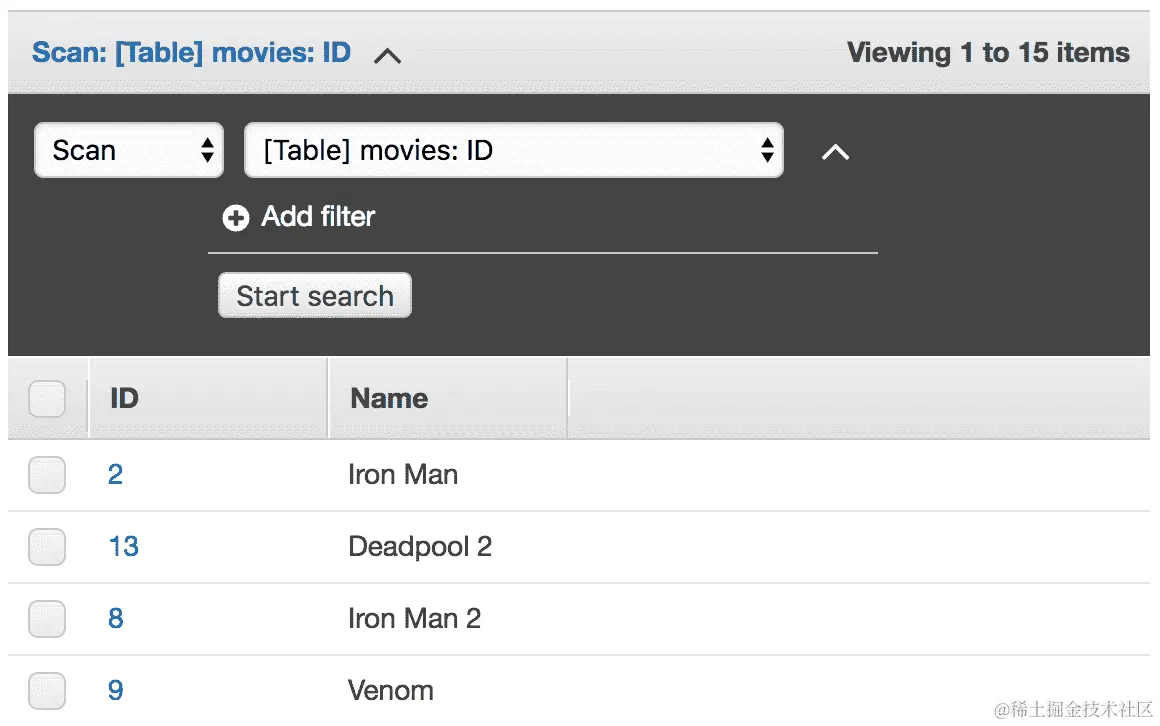Collapse the dark scan filter panel chevron
The height and width of the screenshot is (726, 1160).
point(835,152)
